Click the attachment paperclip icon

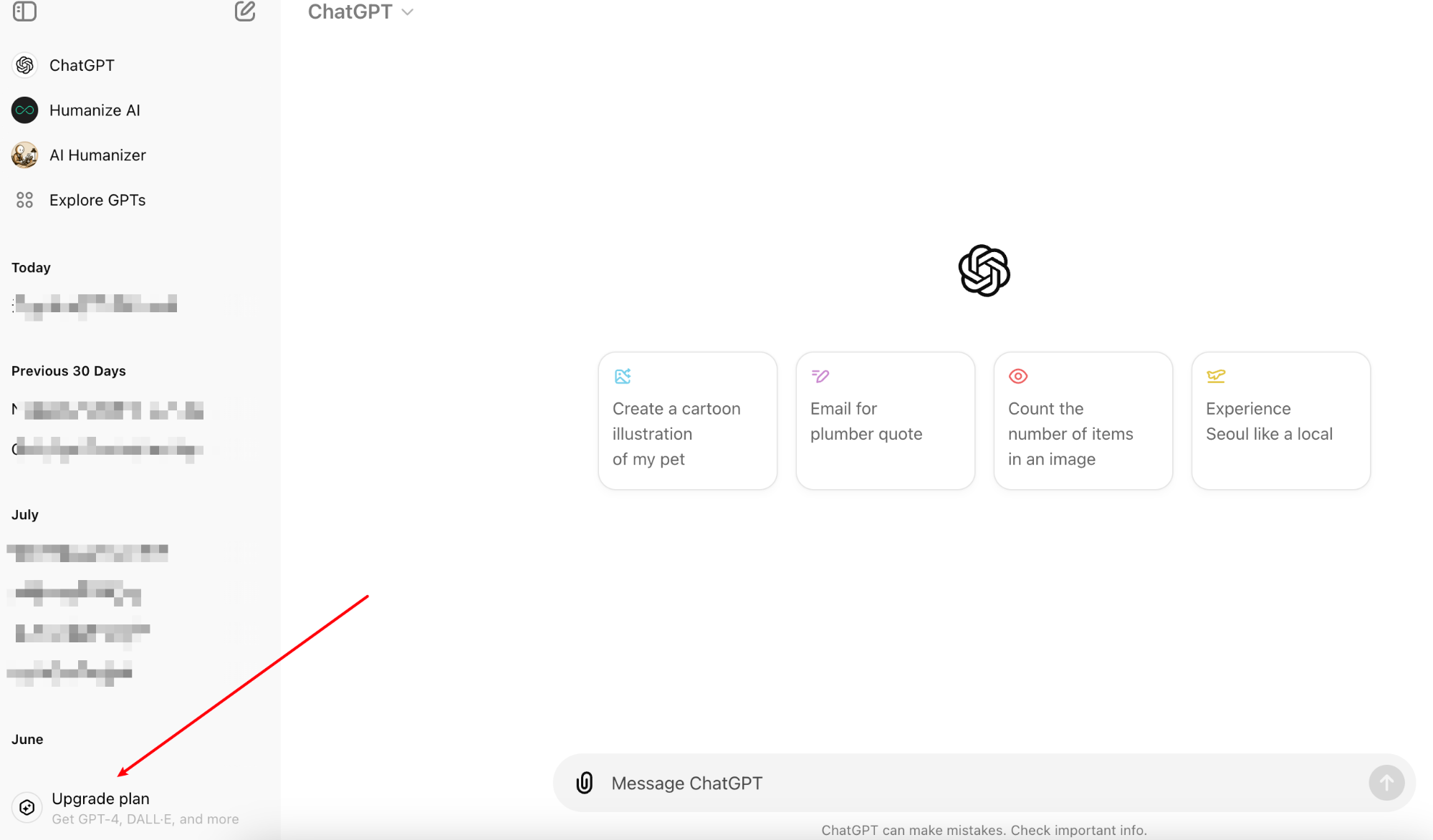pyautogui.click(x=583, y=783)
